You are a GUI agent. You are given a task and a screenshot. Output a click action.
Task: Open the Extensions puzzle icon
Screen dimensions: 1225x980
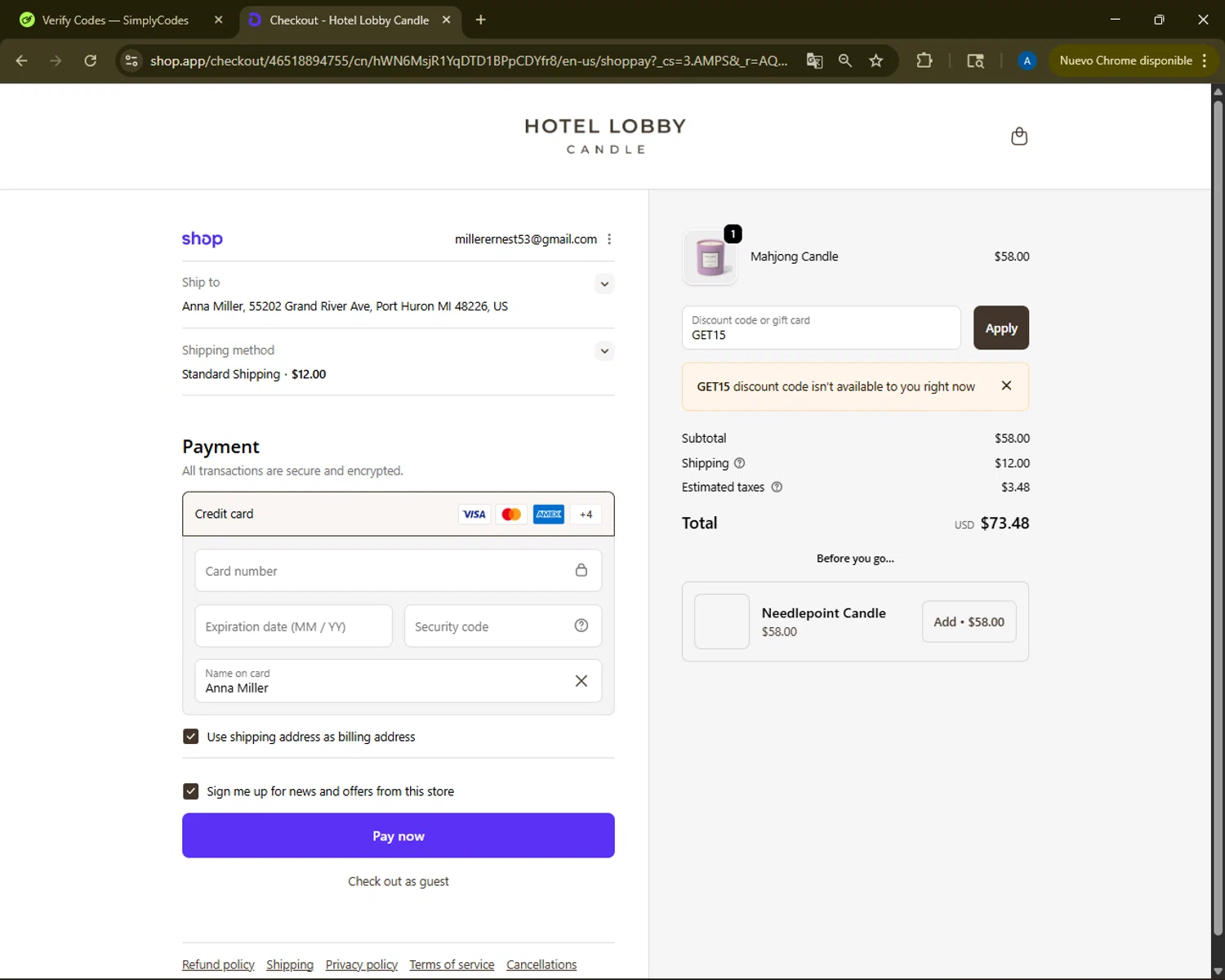pos(924,60)
